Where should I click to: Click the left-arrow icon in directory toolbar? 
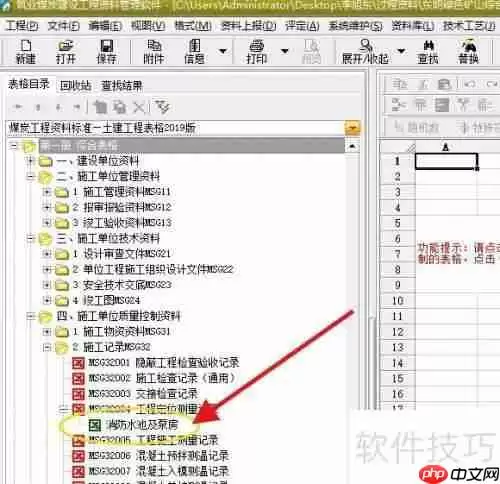coord(18,107)
